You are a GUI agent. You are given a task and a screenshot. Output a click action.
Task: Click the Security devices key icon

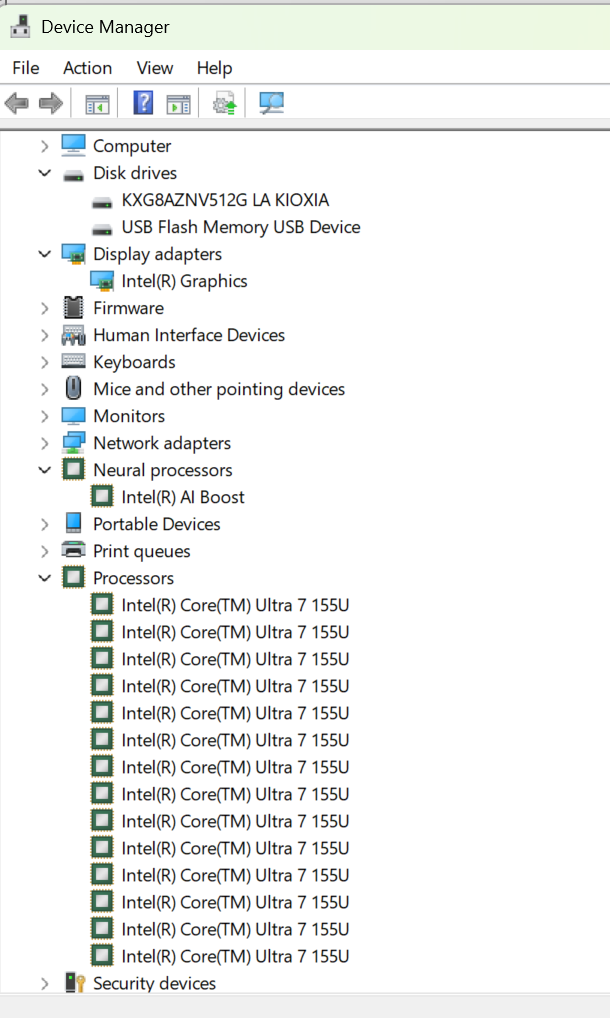point(75,983)
